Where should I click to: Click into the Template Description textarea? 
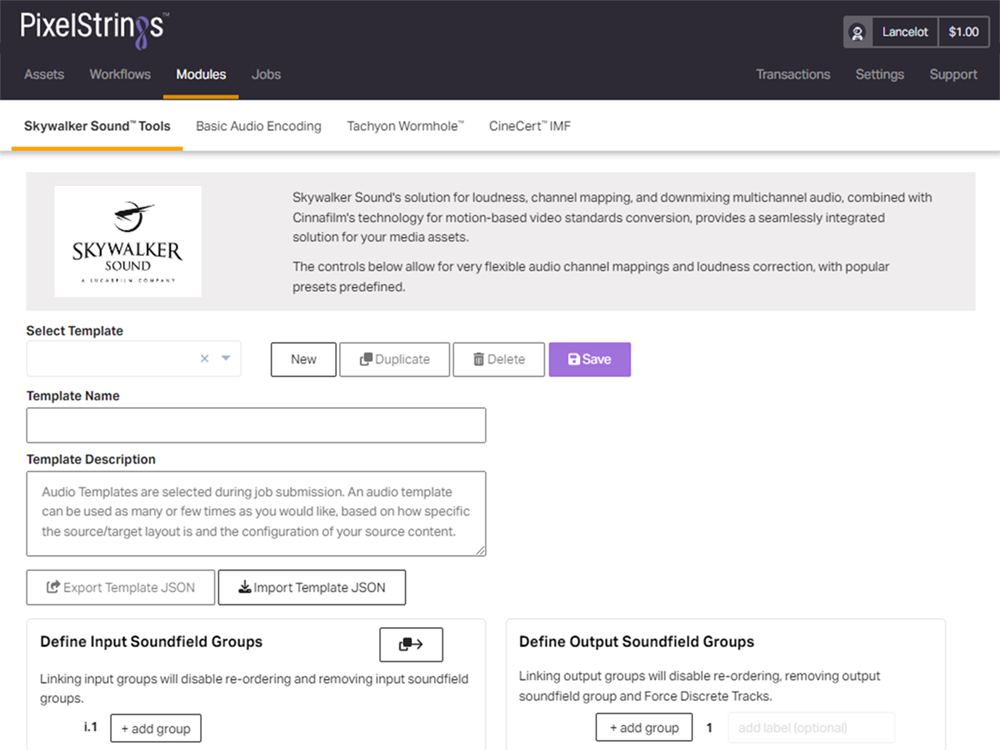(x=256, y=513)
